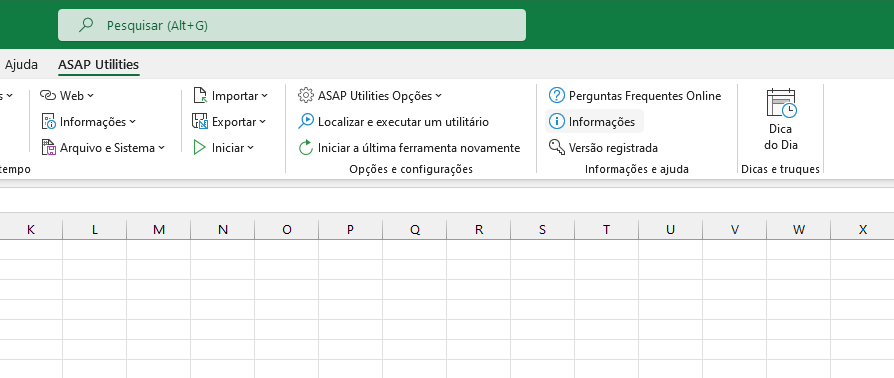Open Dica do Dia label

pos(781,137)
